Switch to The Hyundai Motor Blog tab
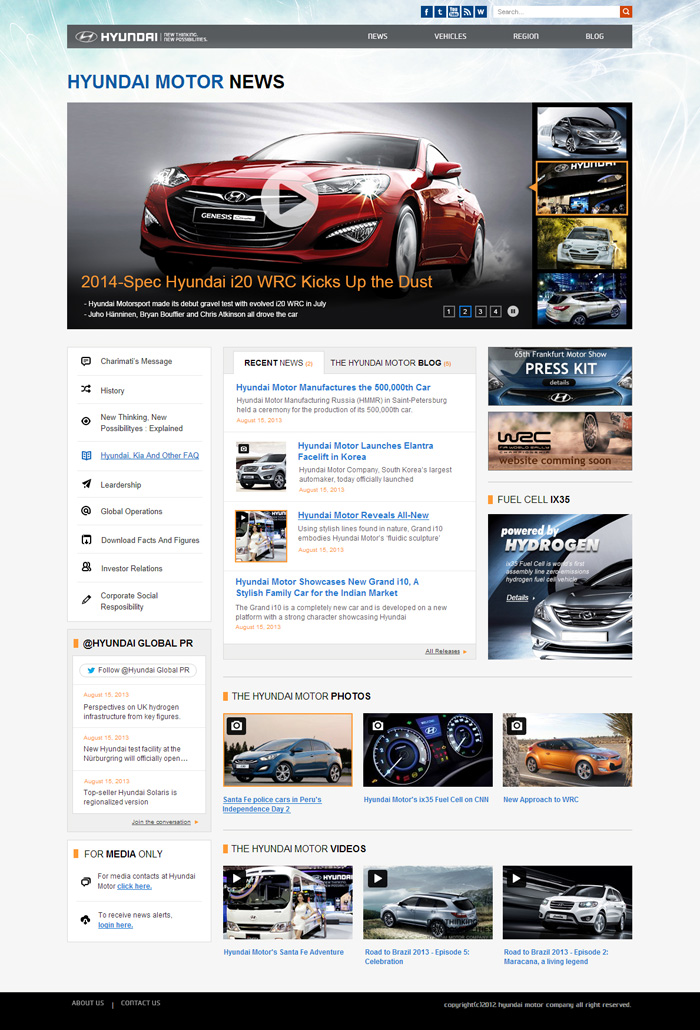Viewport: 700px width, 1030px height. pos(390,363)
